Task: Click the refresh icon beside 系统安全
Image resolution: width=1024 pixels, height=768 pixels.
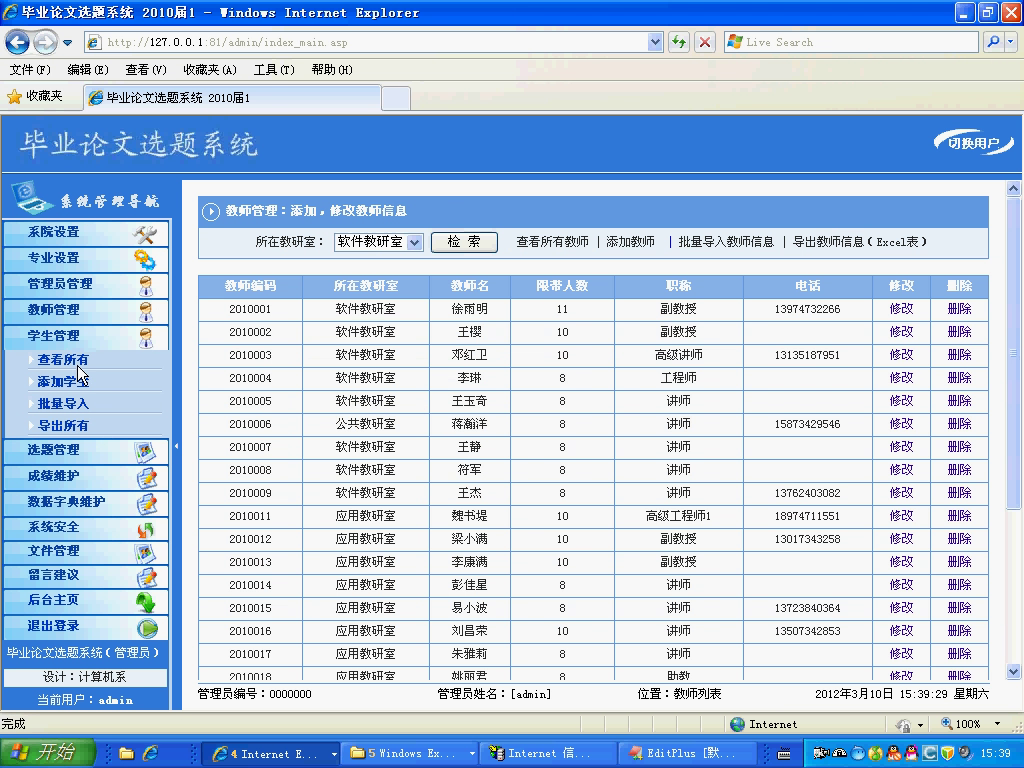Action: (146, 529)
